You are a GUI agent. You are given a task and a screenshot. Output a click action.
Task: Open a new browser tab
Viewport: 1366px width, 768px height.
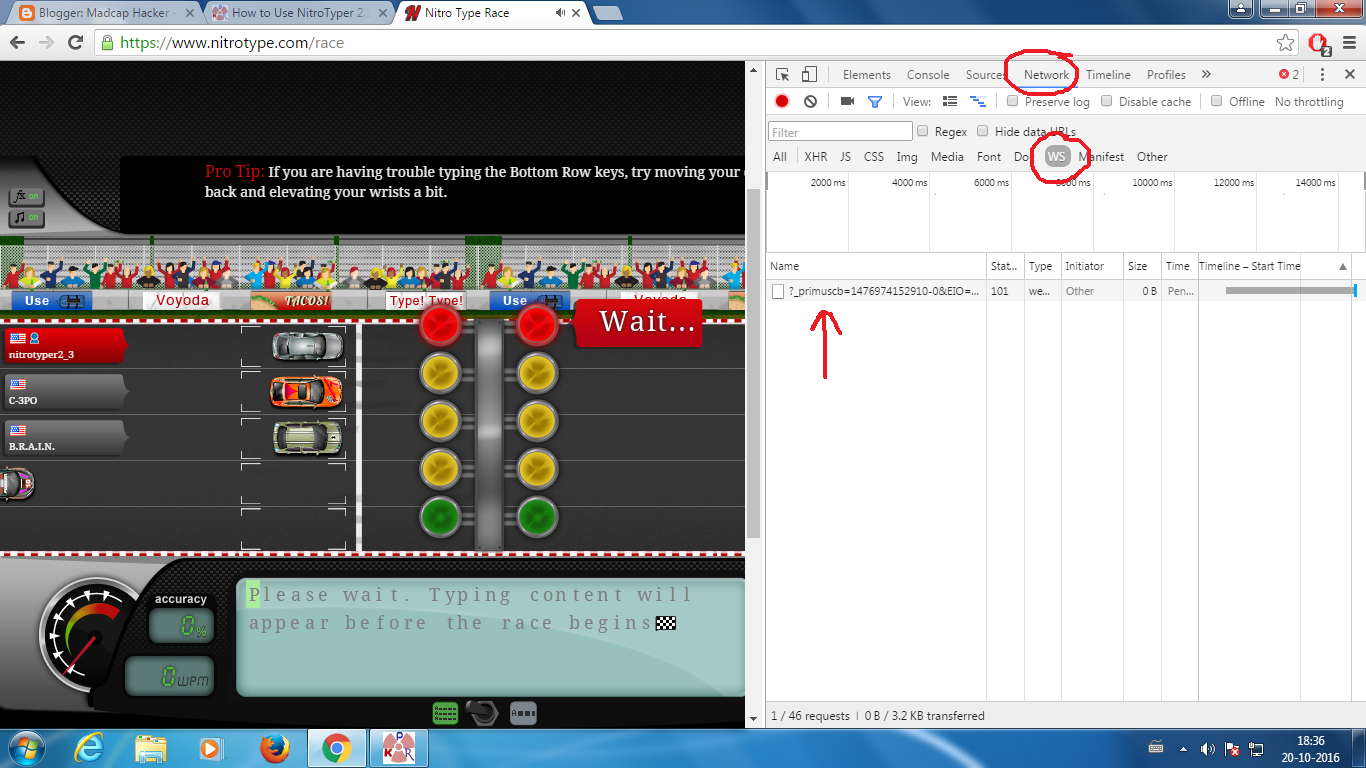(x=606, y=13)
